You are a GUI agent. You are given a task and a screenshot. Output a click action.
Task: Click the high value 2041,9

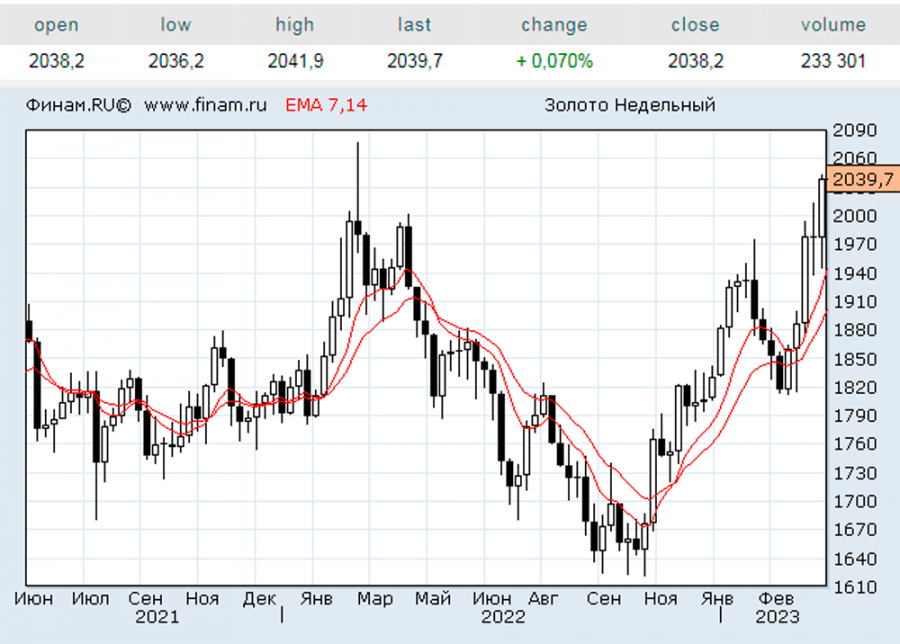point(295,61)
